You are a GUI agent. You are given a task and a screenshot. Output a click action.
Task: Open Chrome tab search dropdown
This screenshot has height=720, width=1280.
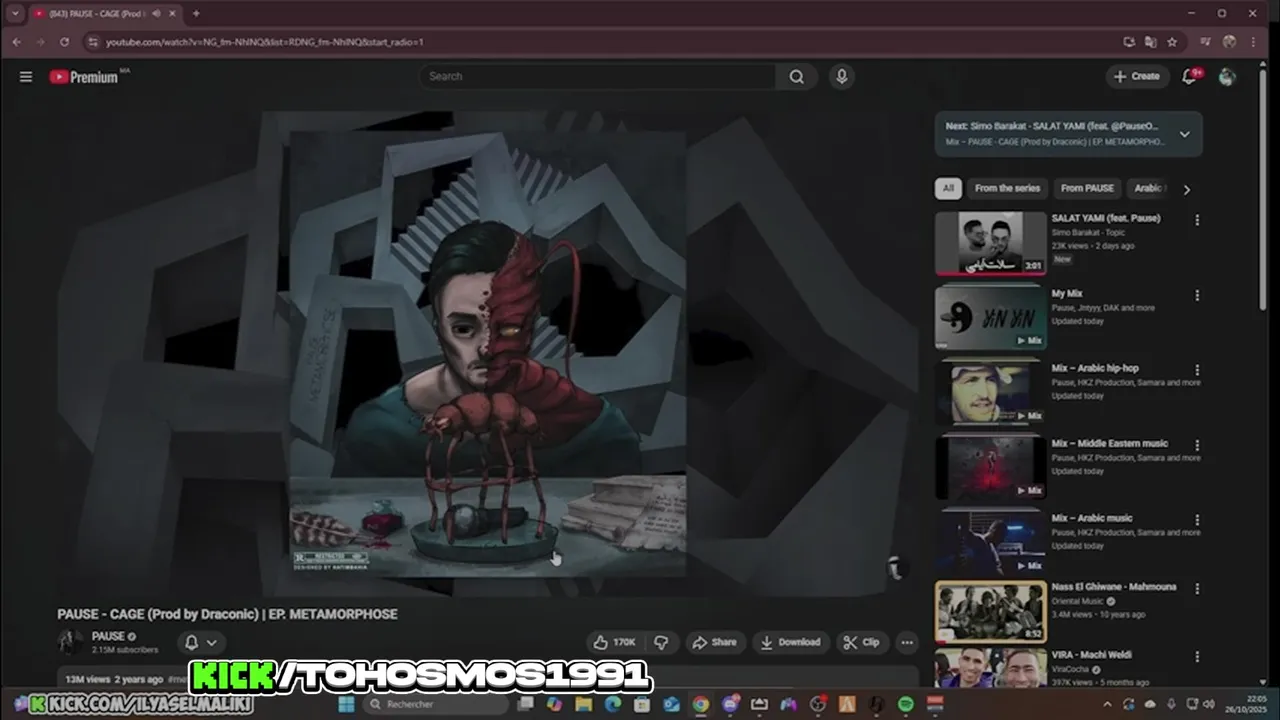[15, 14]
